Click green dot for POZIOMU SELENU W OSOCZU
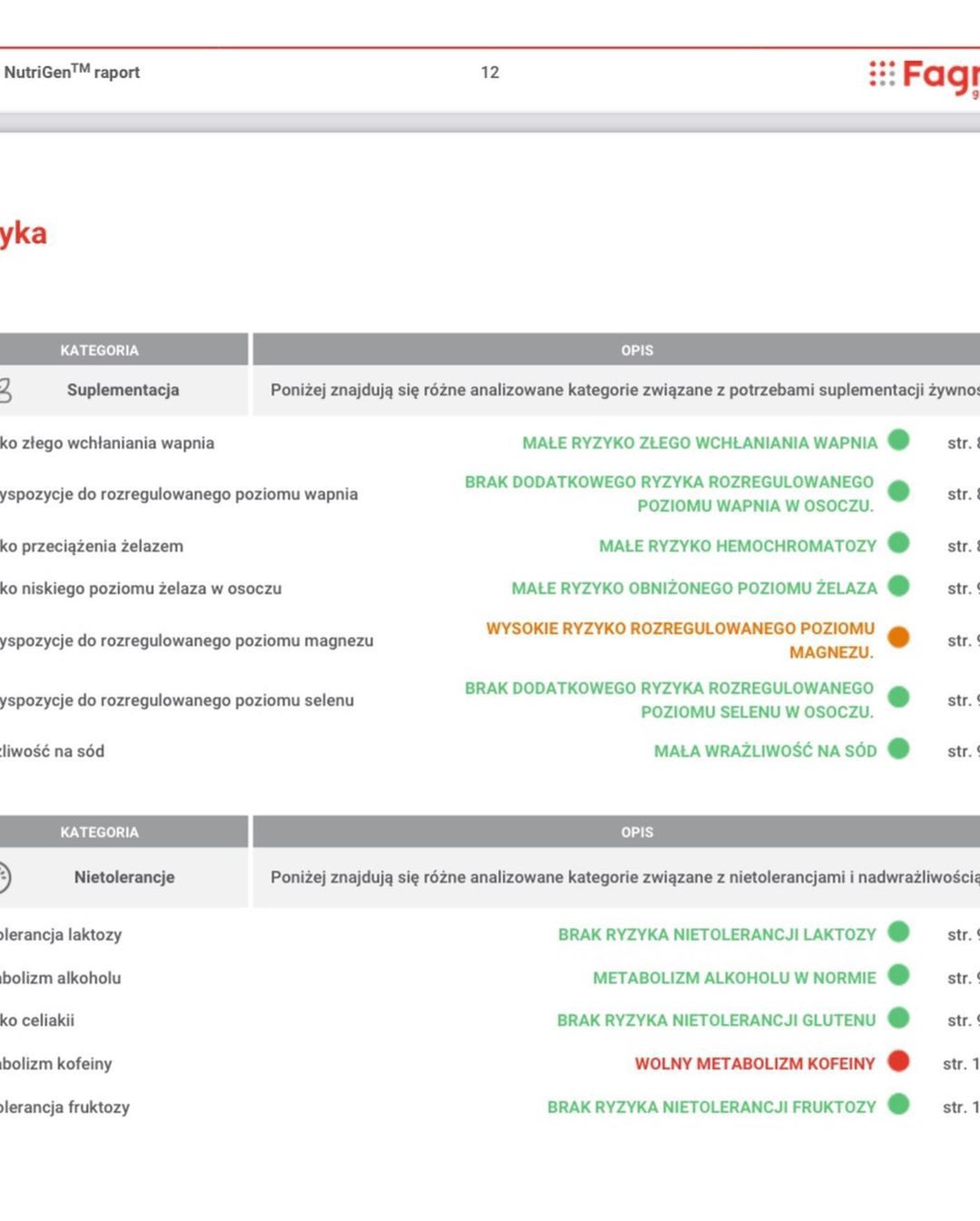 [x=898, y=698]
